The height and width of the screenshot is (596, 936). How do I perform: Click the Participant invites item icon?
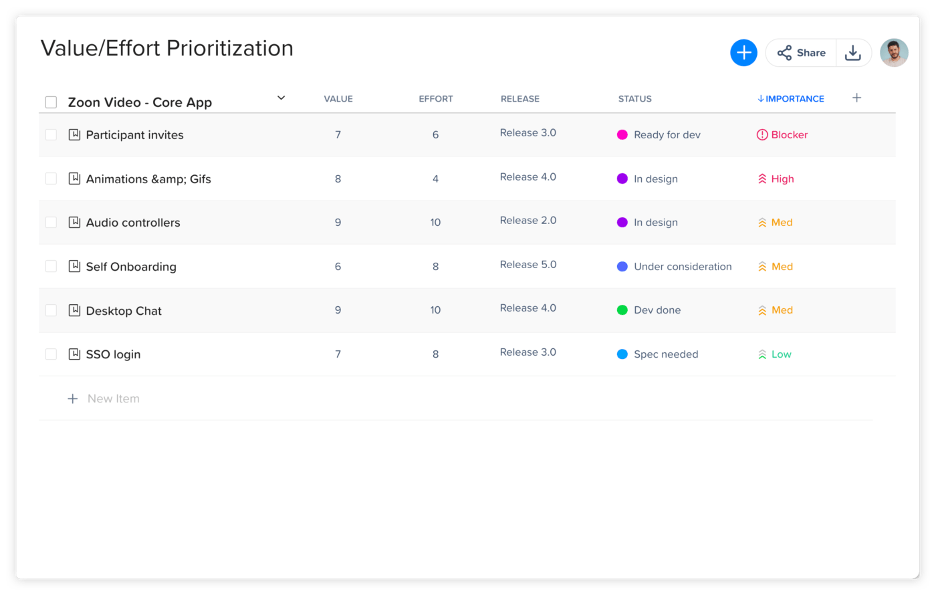(x=74, y=135)
